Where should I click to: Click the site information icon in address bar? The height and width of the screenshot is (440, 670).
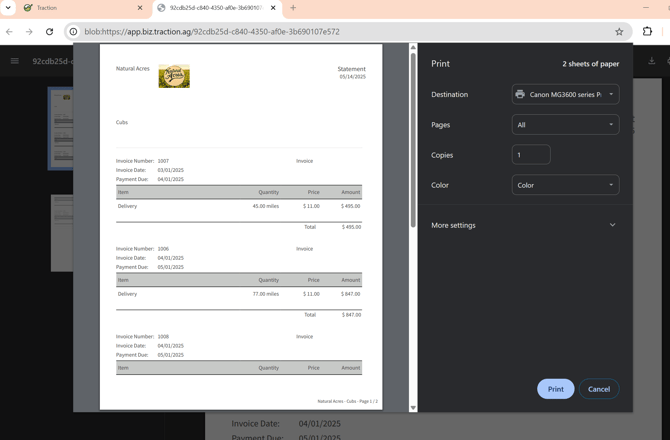point(73,32)
